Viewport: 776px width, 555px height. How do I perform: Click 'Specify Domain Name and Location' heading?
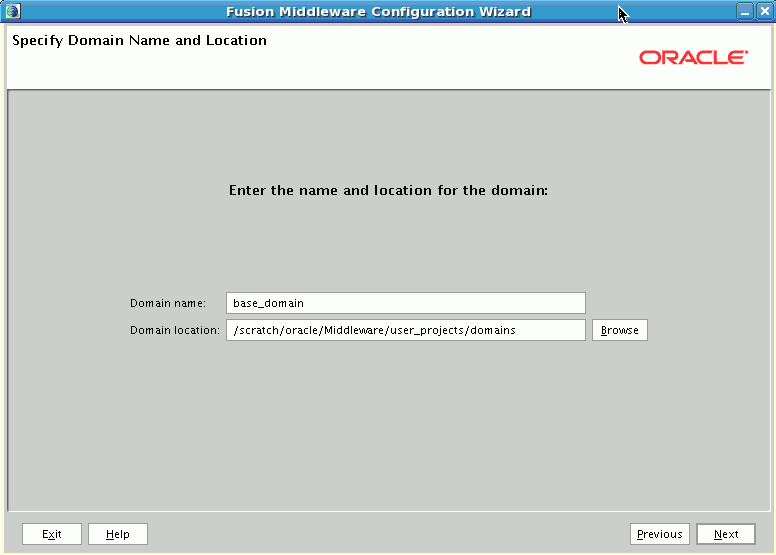(x=139, y=41)
